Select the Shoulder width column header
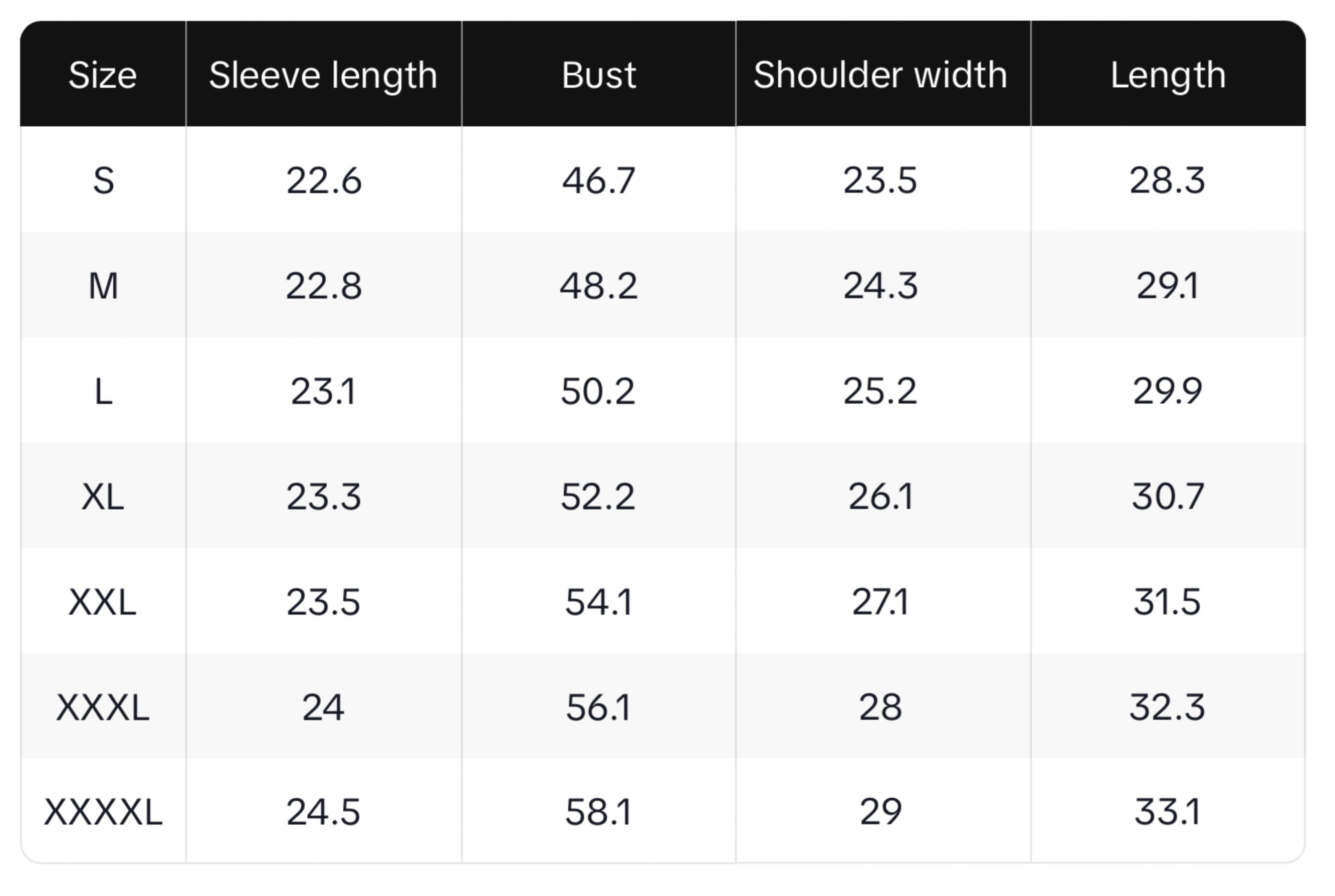The width and height of the screenshot is (1335, 896). click(x=880, y=75)
